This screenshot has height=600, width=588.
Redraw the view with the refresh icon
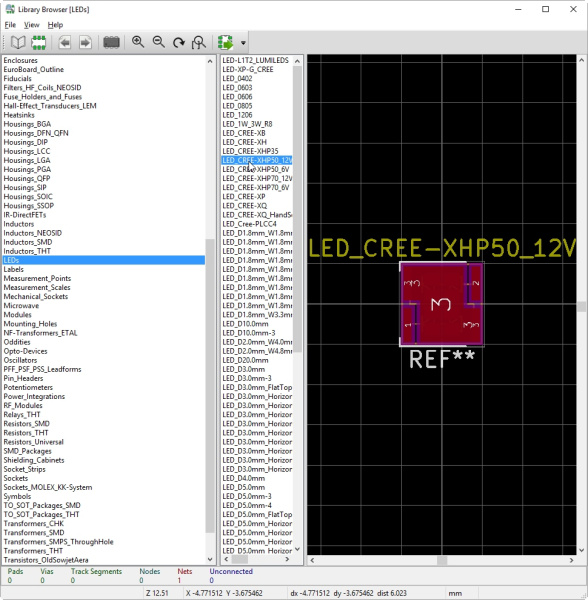click(179, 42)
